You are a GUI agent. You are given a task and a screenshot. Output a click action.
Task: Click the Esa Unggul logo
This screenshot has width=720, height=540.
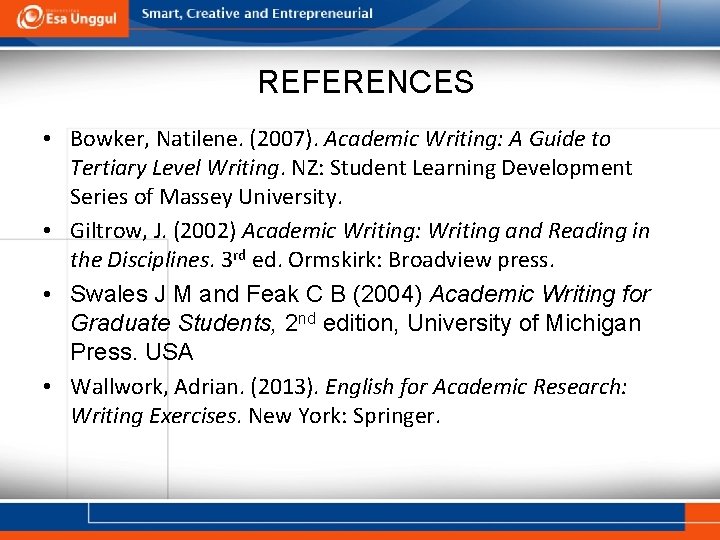click(x=66, y=18)
